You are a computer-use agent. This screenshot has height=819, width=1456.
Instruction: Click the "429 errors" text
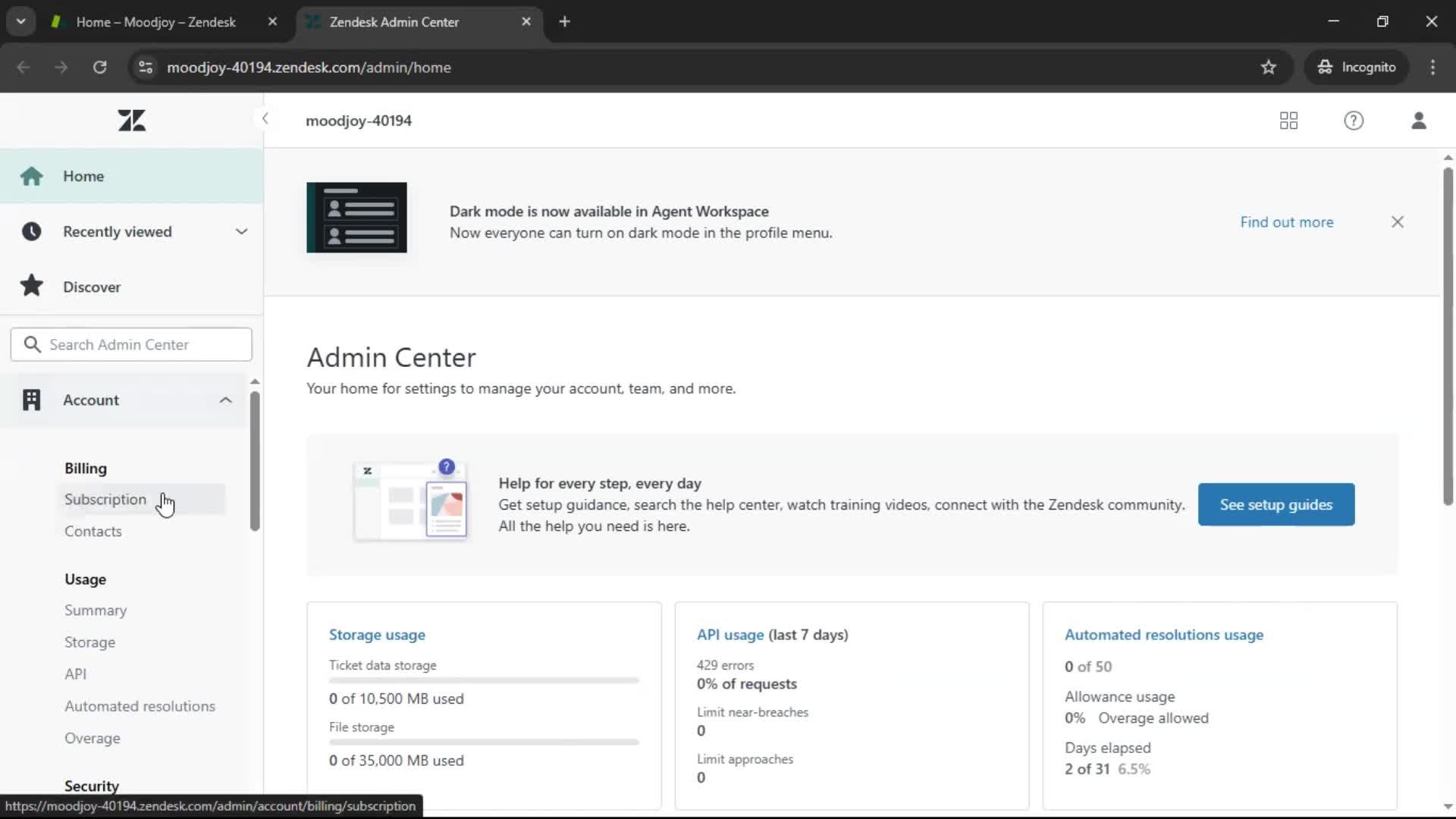[x=725, y=665]
